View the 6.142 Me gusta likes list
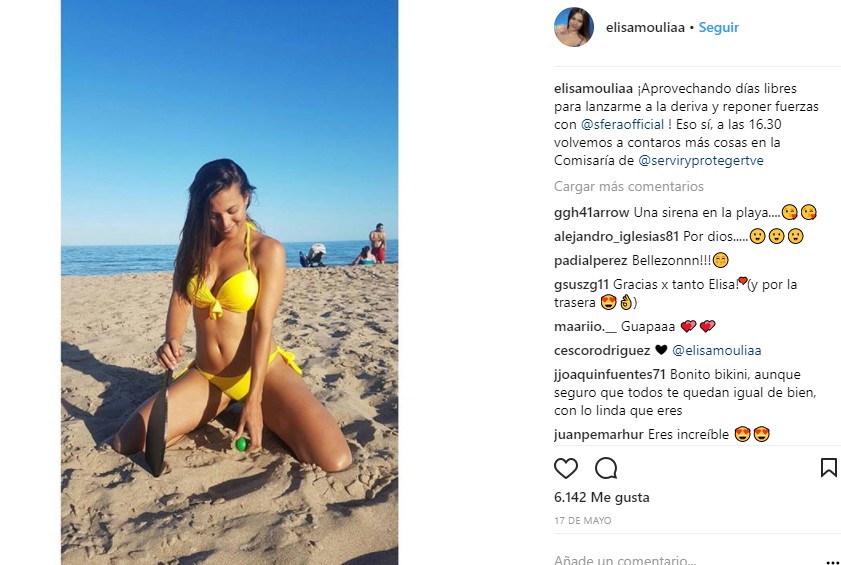 (602, 497)
